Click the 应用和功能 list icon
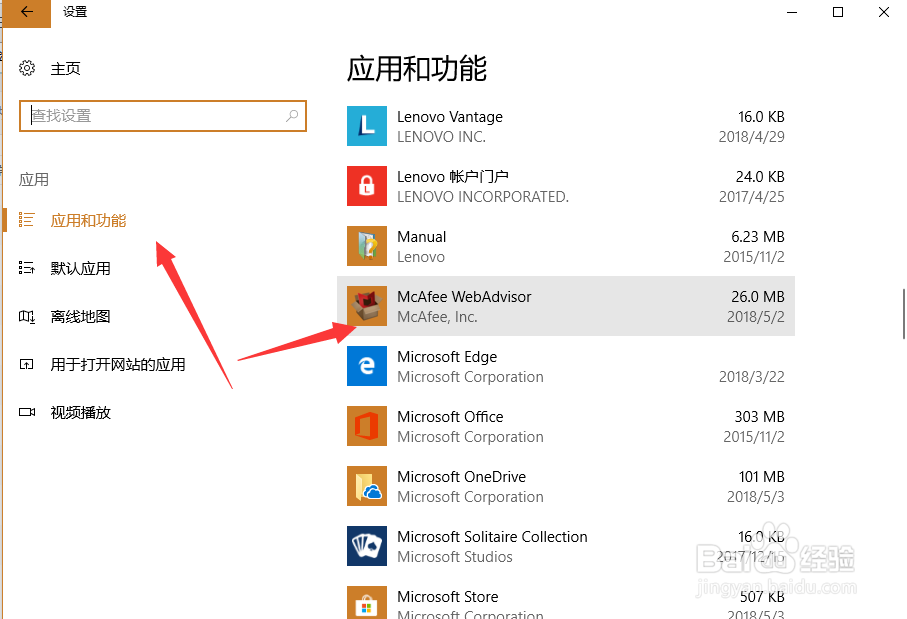Viewport: 907px width, 619px height. coord(27,220)
